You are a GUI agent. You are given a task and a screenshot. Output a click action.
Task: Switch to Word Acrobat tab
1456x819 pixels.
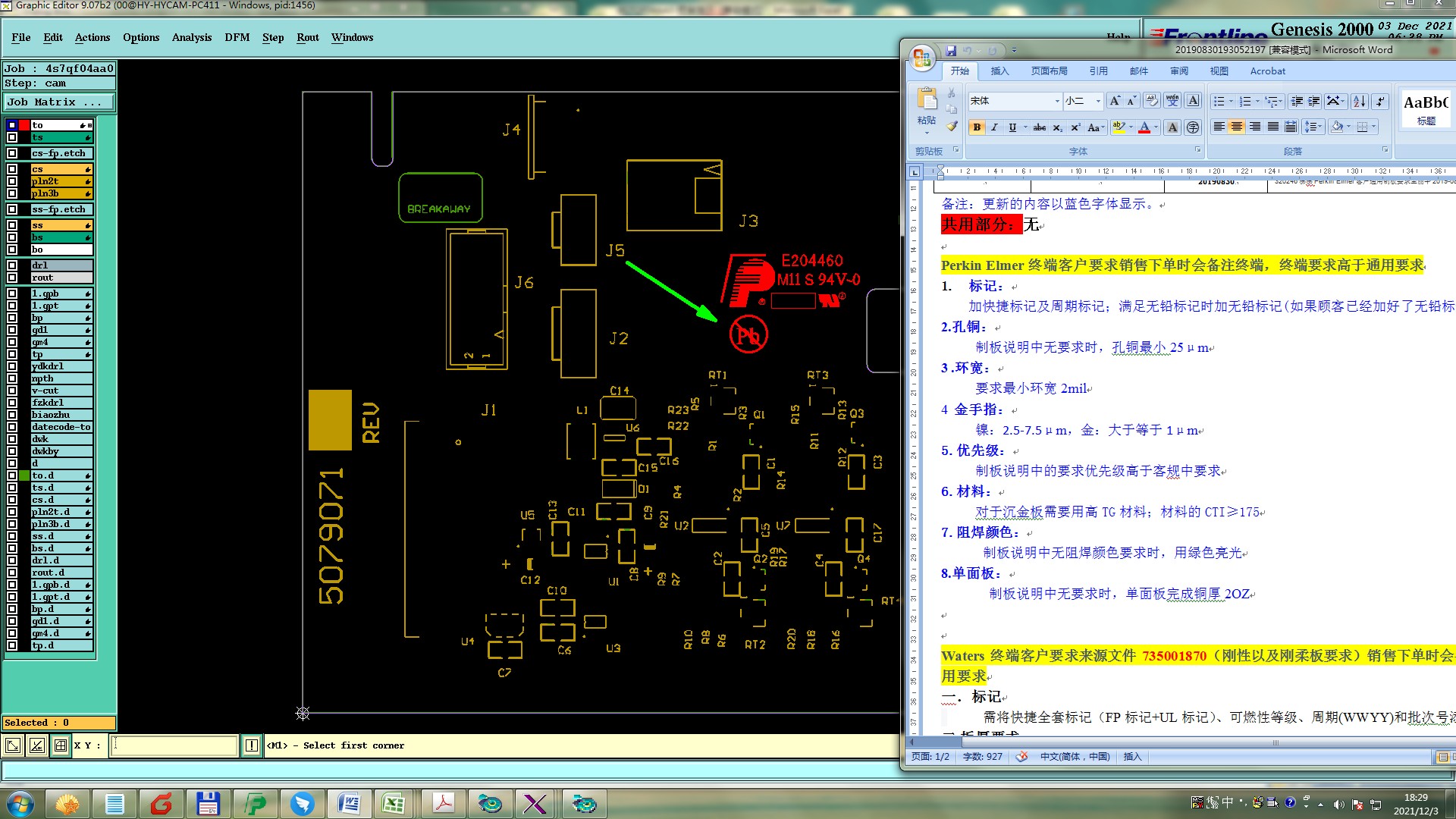click(x=1268, y=71)
